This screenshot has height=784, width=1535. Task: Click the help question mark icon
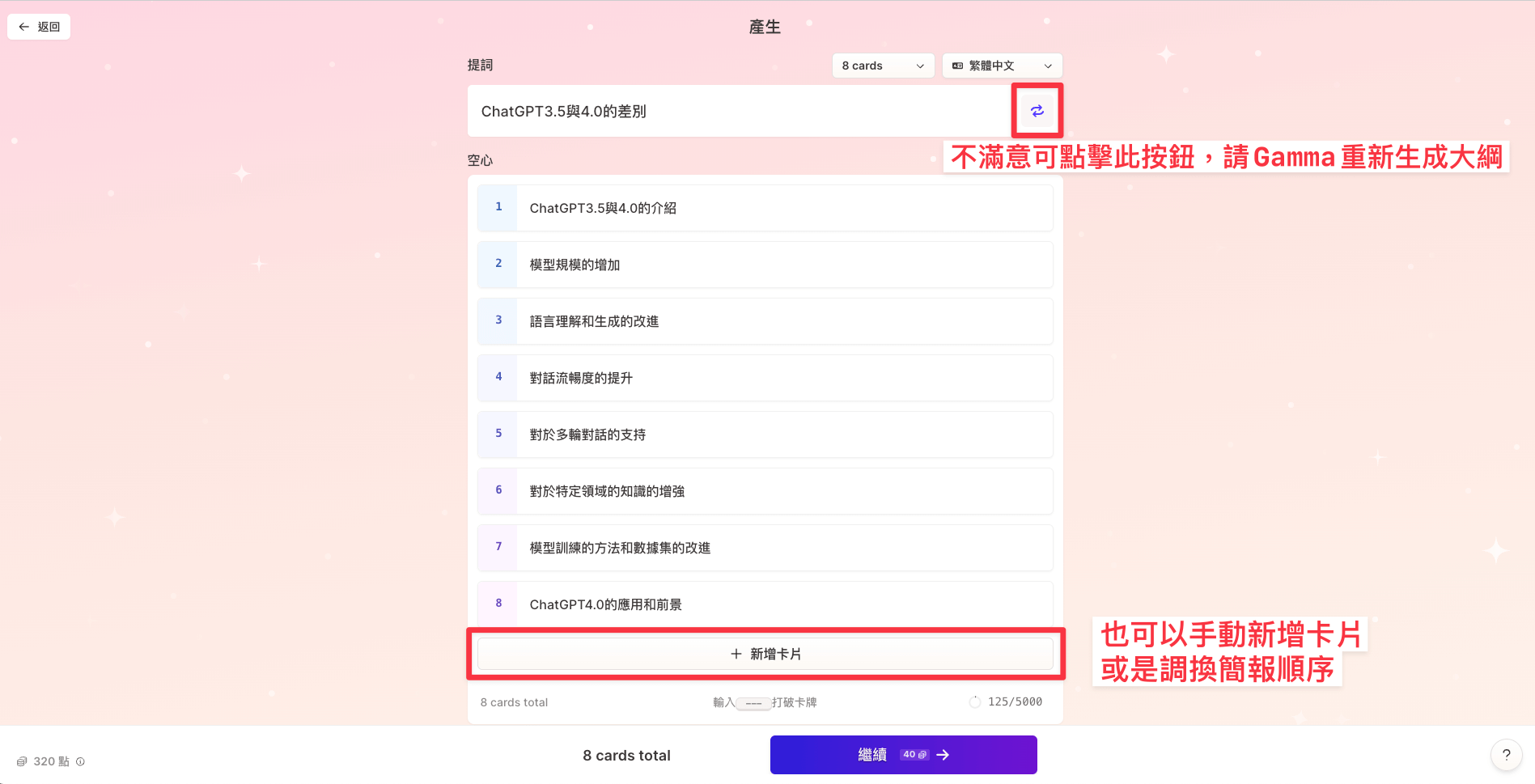pos(1506,755)
